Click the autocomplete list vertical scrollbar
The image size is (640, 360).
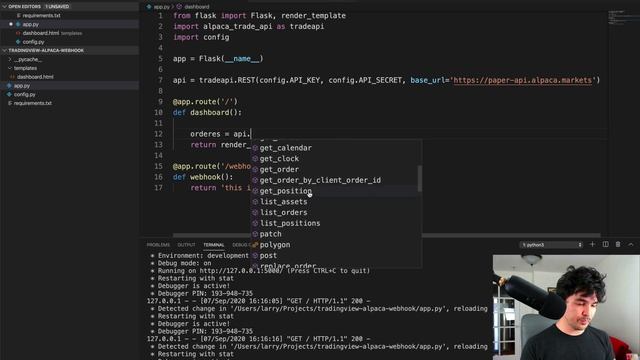click(x=420, y=178)
